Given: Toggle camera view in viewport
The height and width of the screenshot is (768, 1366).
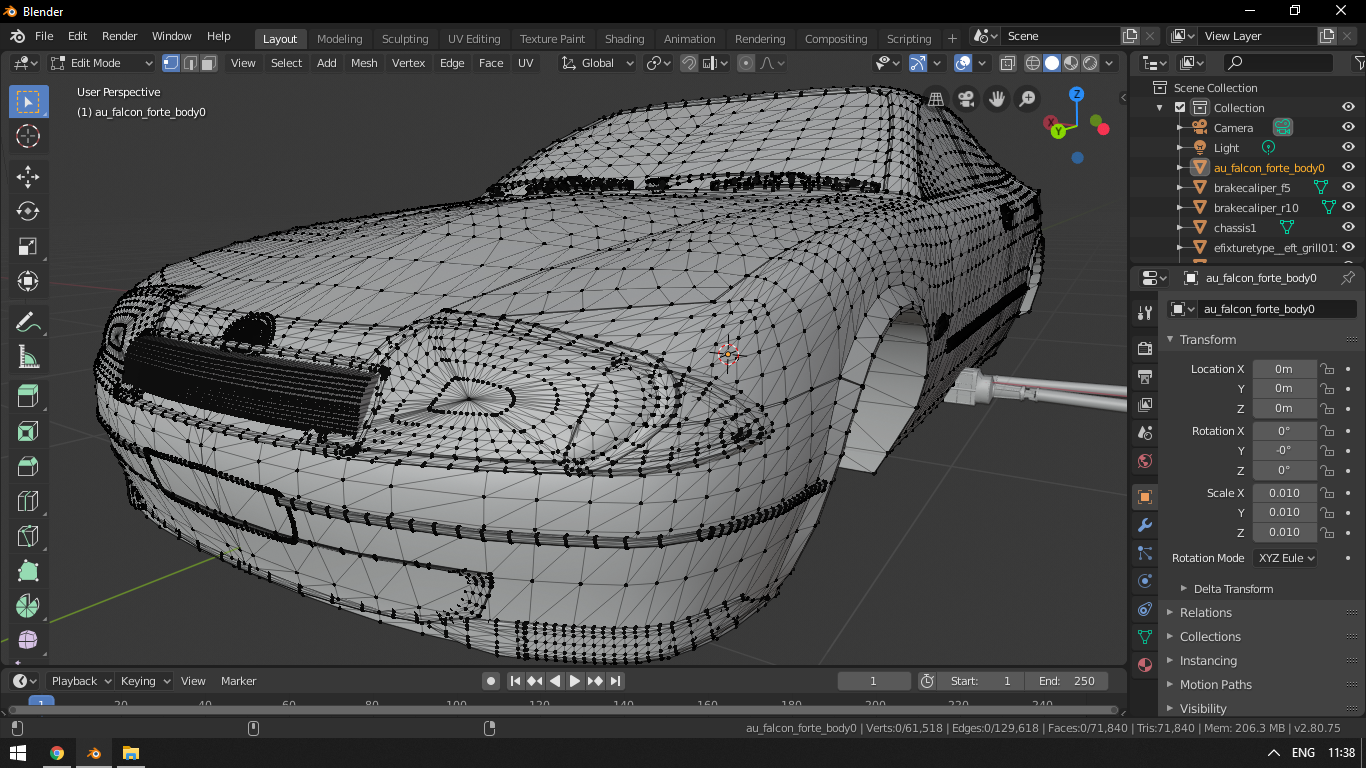Looking at the screenshot, I should (x=966, y=98).
